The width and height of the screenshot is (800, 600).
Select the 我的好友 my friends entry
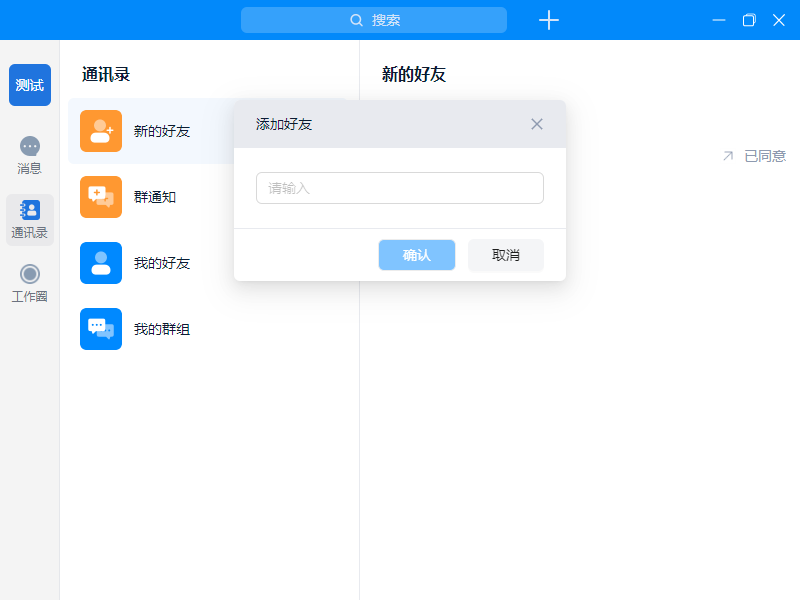pos(162,263)
